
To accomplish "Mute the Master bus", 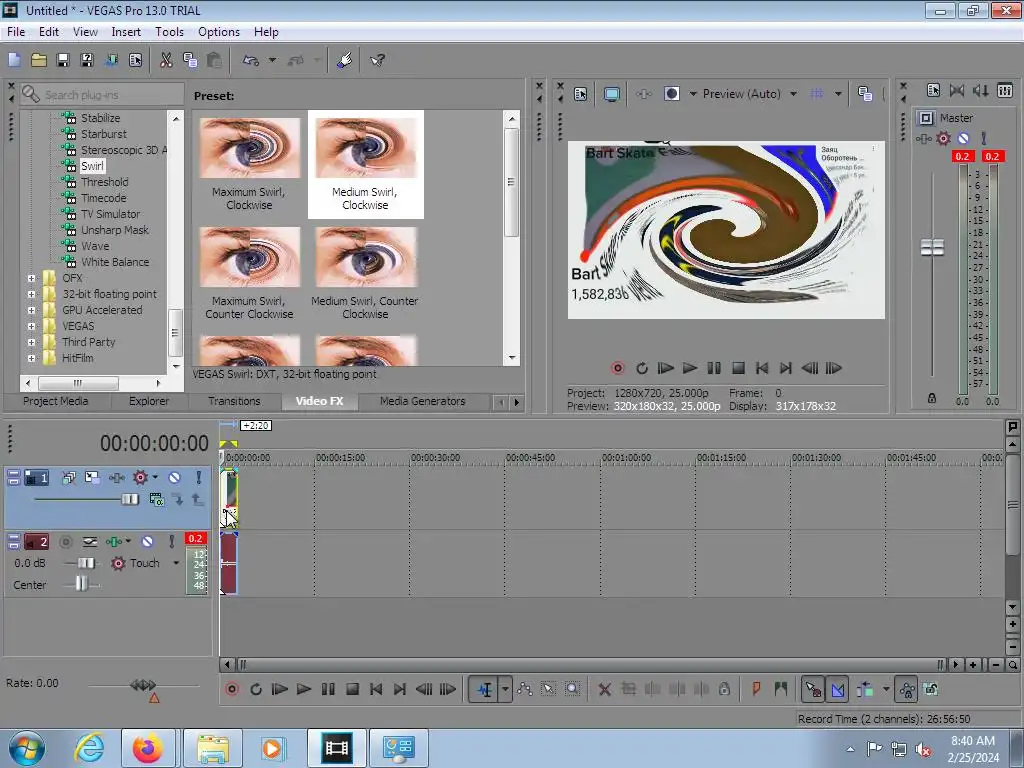I will click(x=963, y=138).
